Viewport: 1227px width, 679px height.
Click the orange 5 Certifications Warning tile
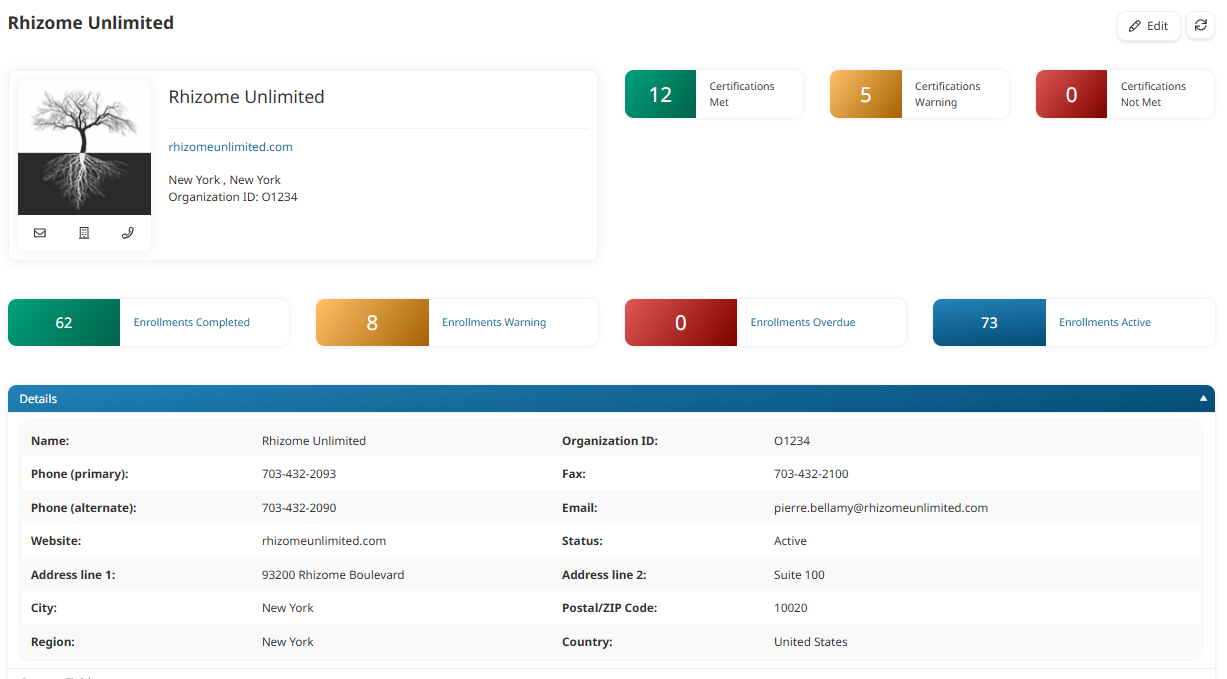(x=866, y=94)
